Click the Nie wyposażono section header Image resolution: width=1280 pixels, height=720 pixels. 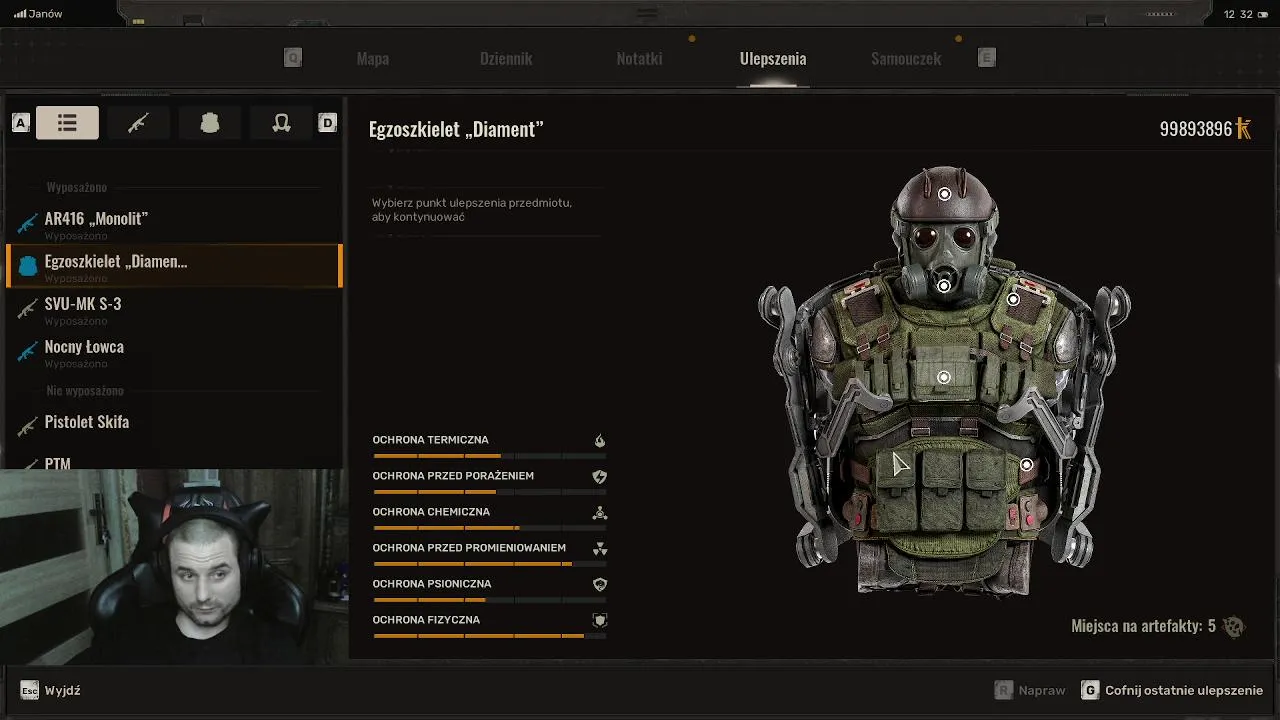coord(85,390)
